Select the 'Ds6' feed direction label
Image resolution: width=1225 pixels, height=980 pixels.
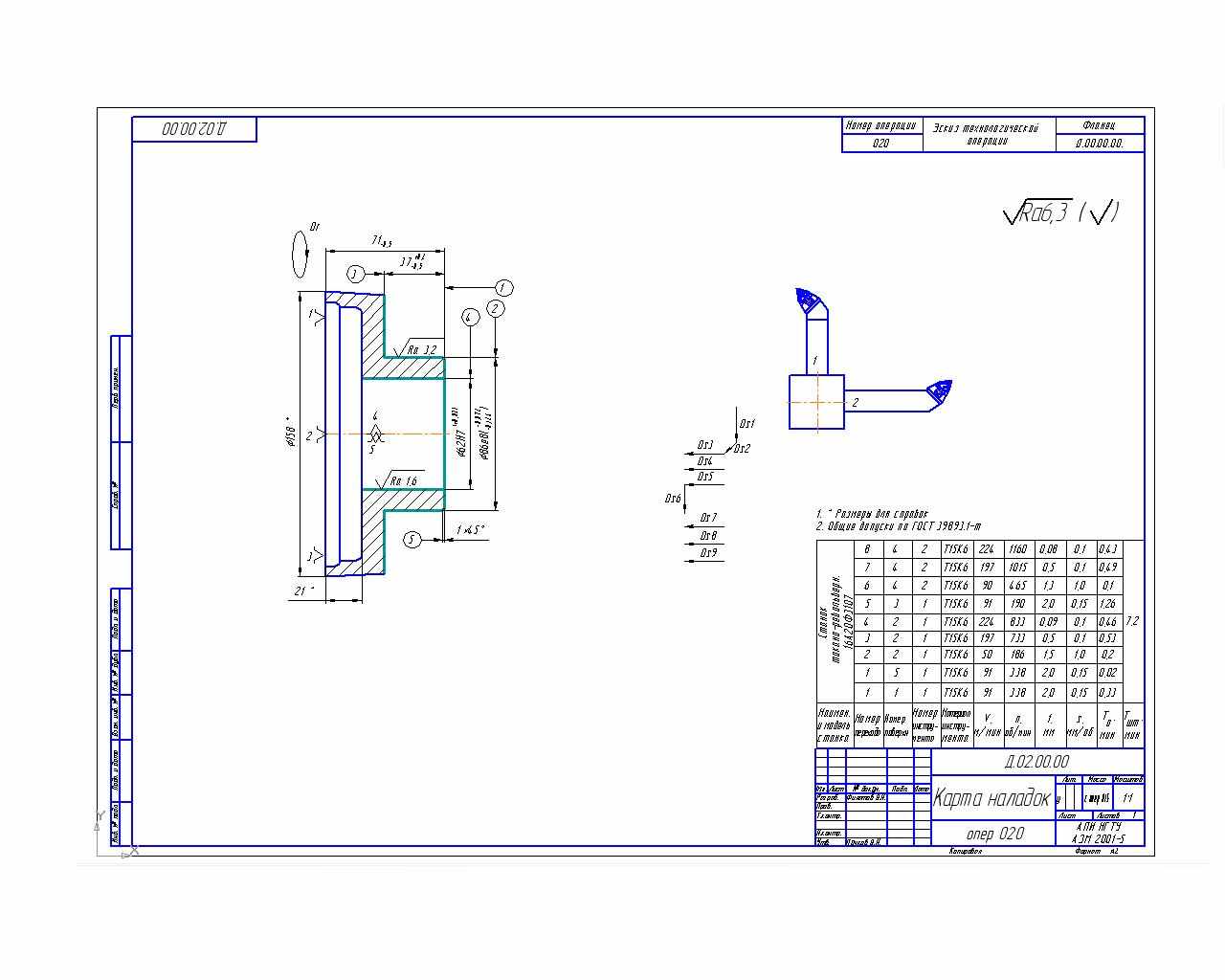point(674,499)
